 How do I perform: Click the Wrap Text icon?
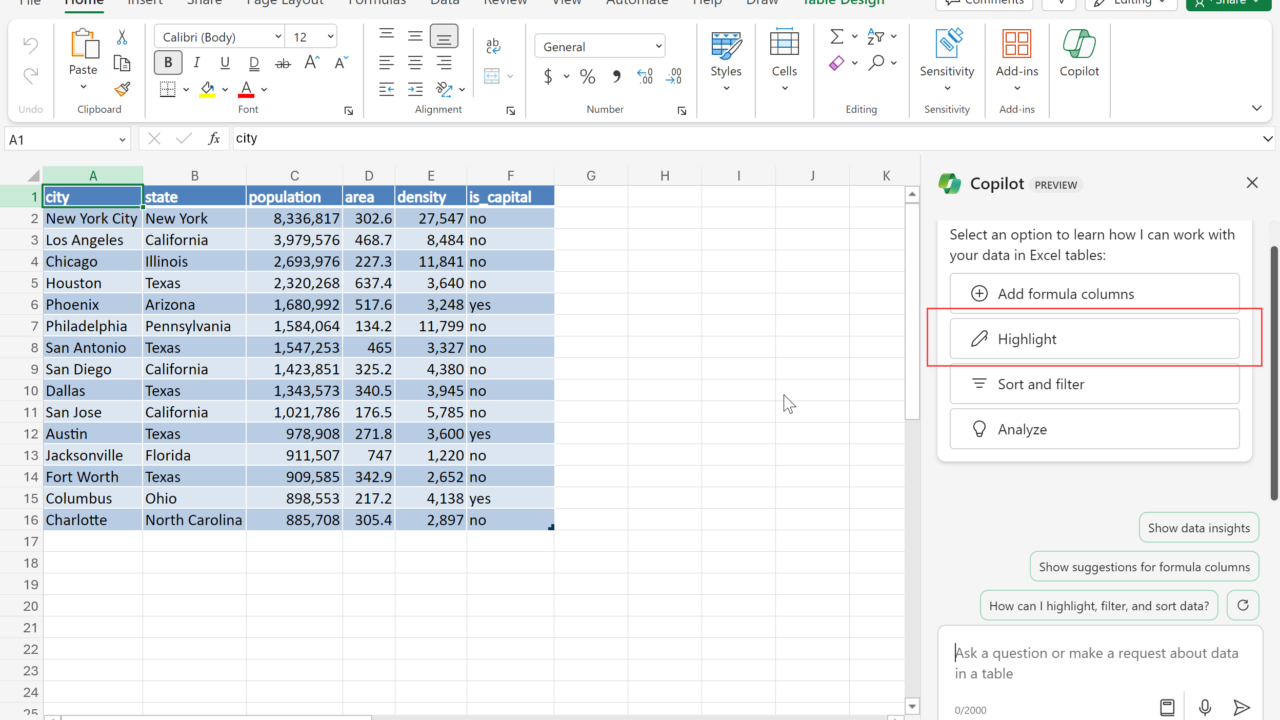click(x=493, y=47)
